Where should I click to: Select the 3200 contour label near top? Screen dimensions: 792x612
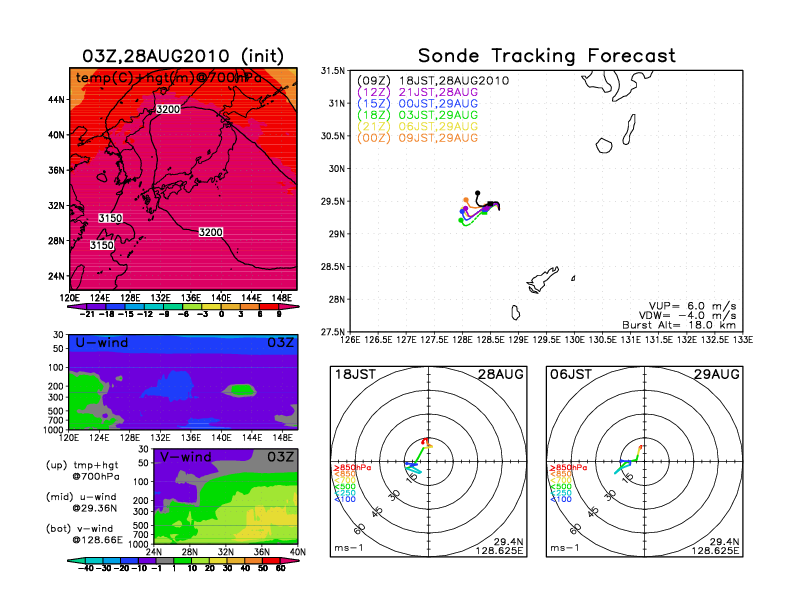[168, 109]
